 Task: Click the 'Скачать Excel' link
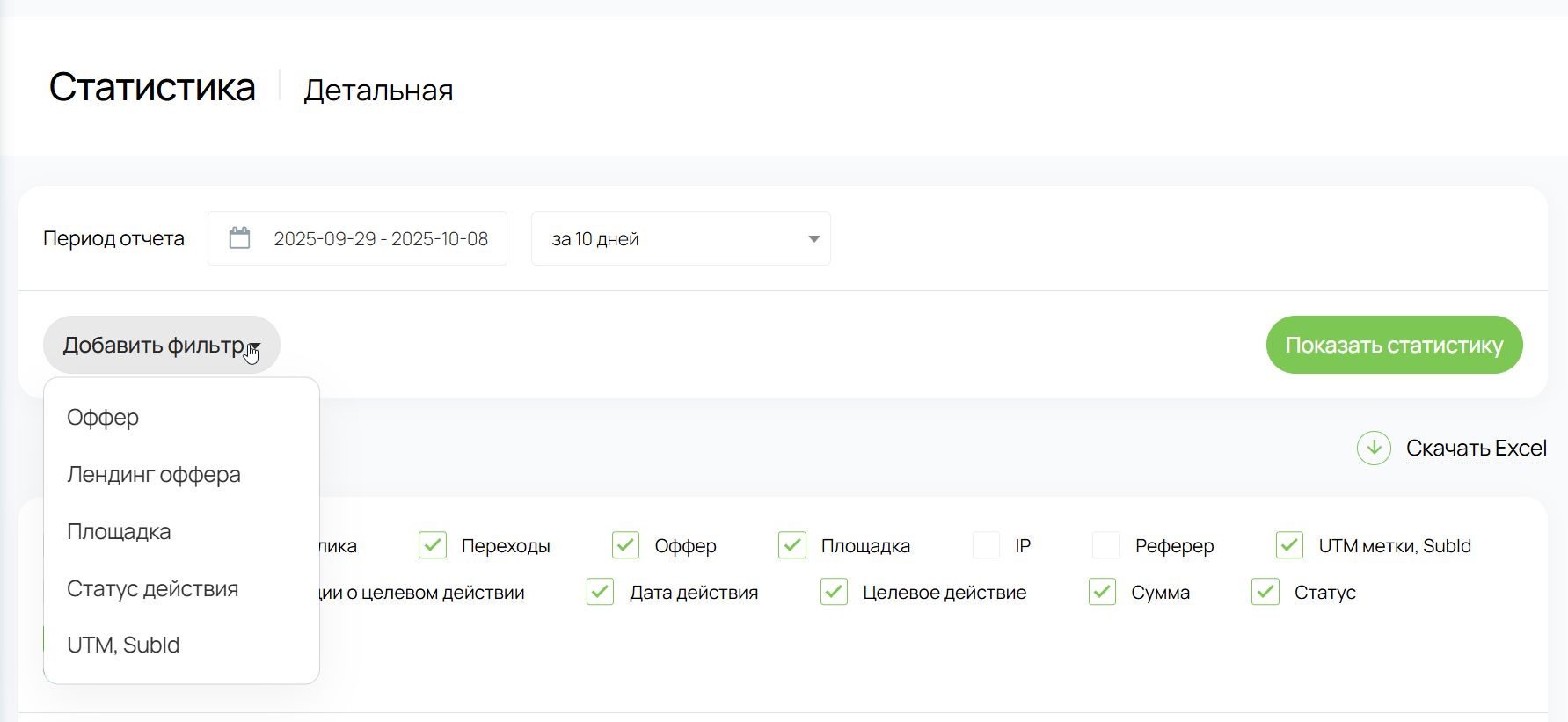(x=1476, y=449)
